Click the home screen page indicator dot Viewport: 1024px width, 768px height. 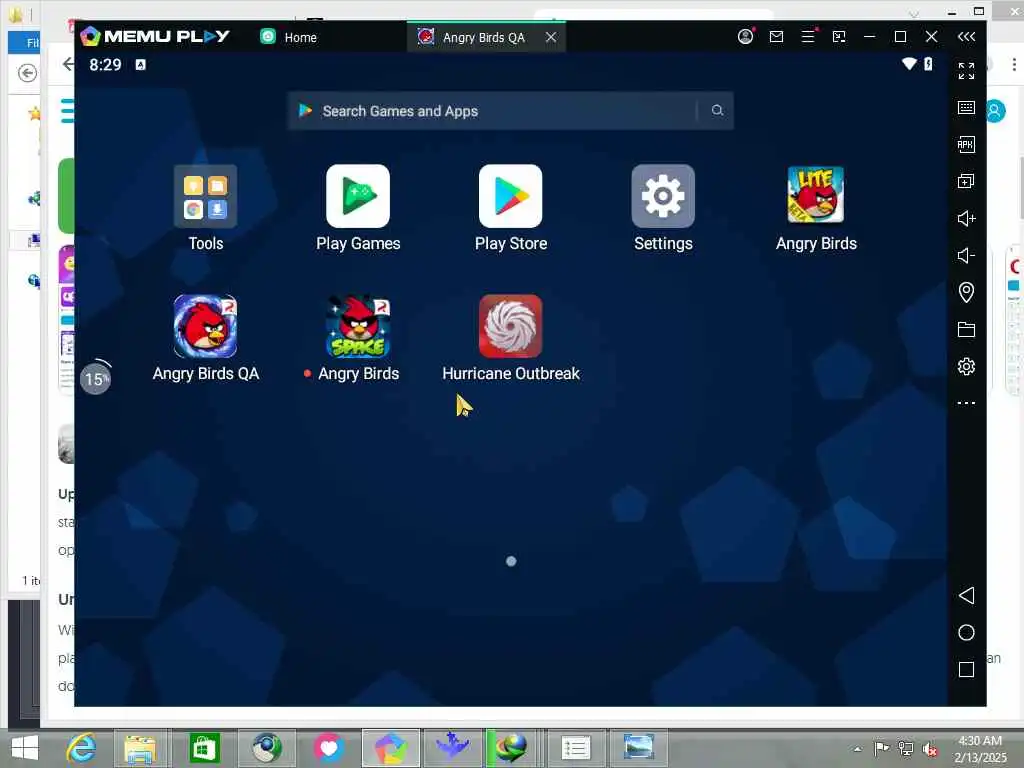(511, 561)
